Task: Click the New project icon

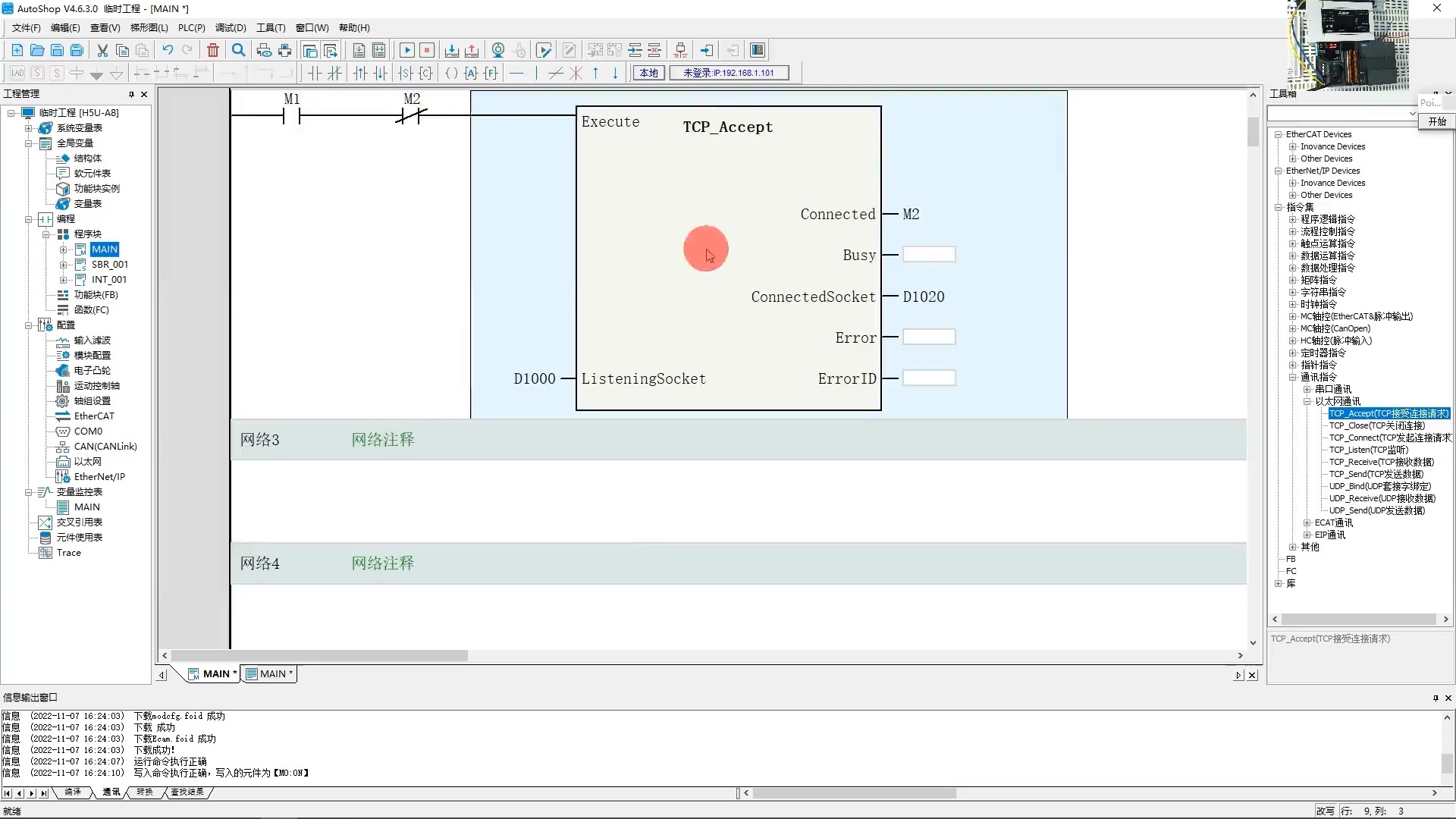Action: tap(17, 50)
